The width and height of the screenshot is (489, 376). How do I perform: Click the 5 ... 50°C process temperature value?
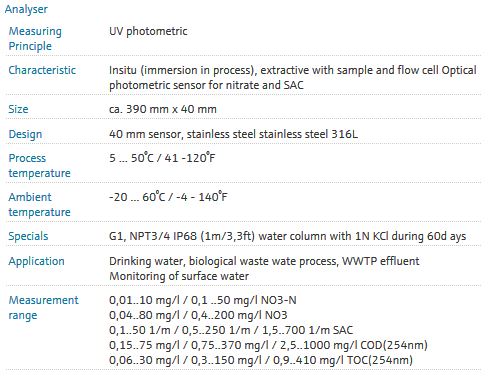162,158
